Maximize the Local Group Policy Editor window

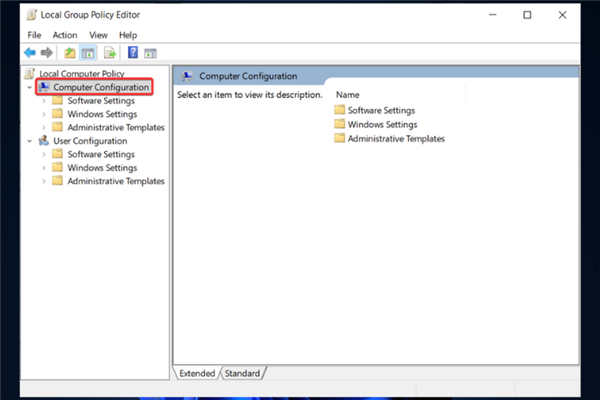click(x=527, y=15)
